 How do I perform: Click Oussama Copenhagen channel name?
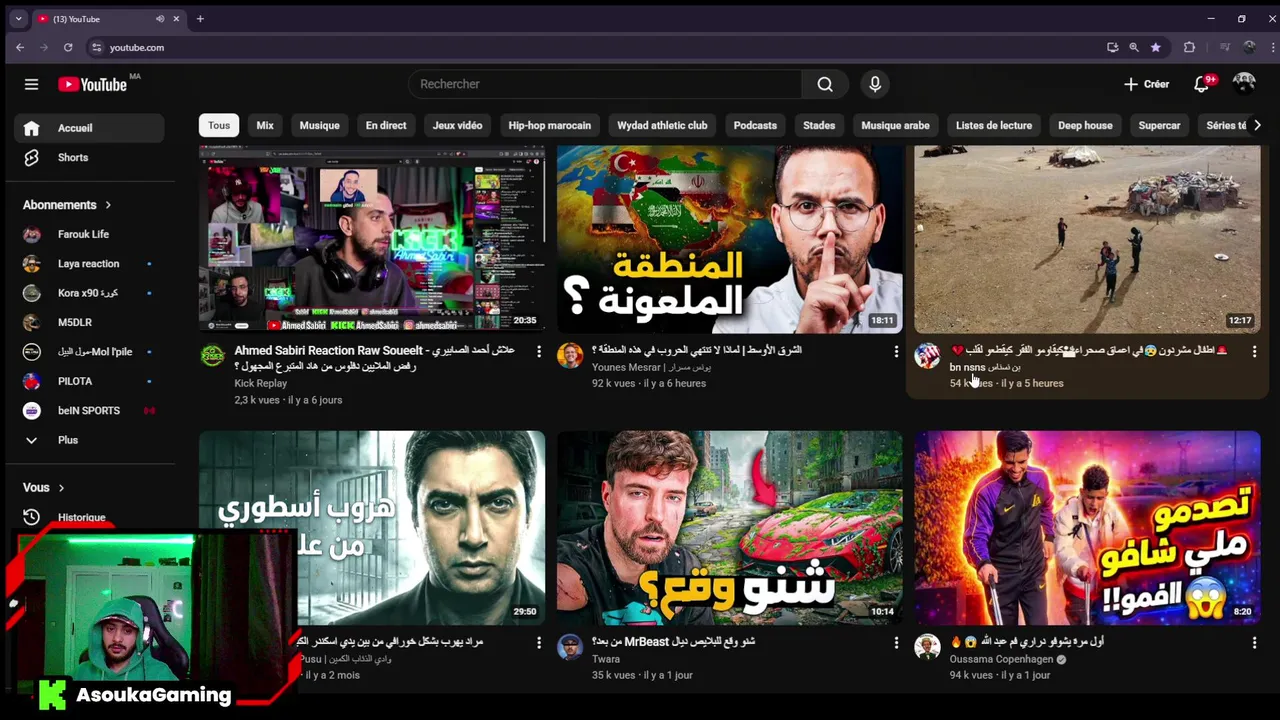click(x=1001, y=659)
